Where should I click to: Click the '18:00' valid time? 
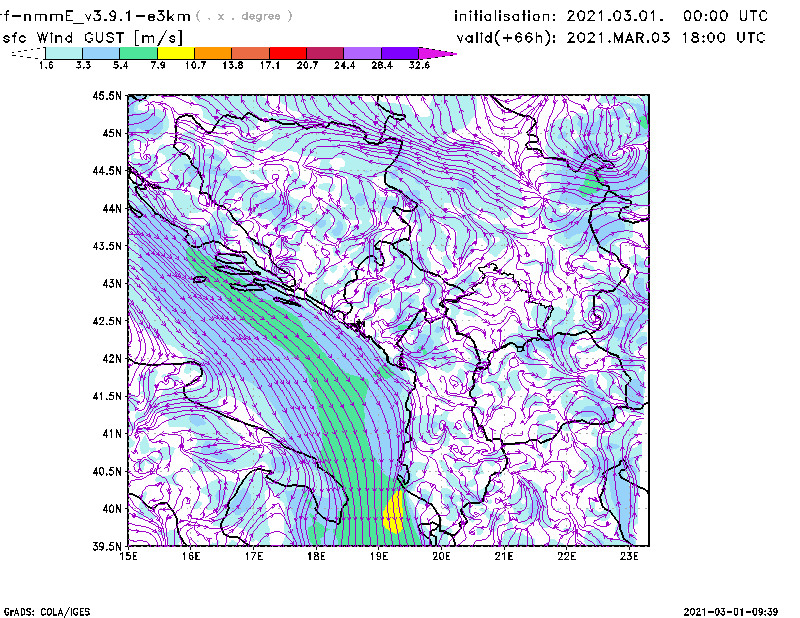[x=705, y=38]
